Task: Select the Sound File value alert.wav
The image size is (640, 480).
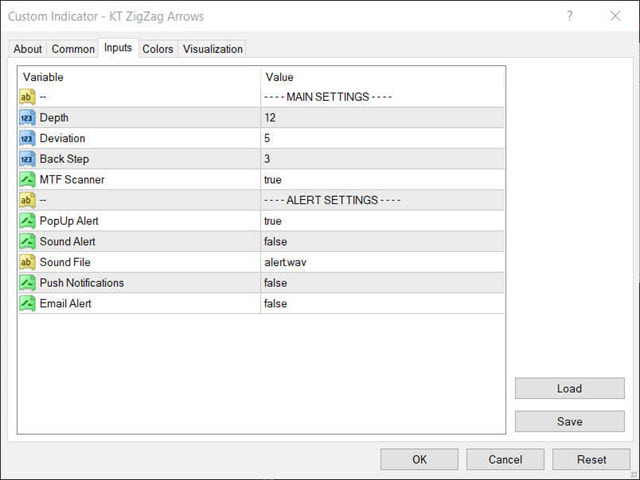Action: 285,262
